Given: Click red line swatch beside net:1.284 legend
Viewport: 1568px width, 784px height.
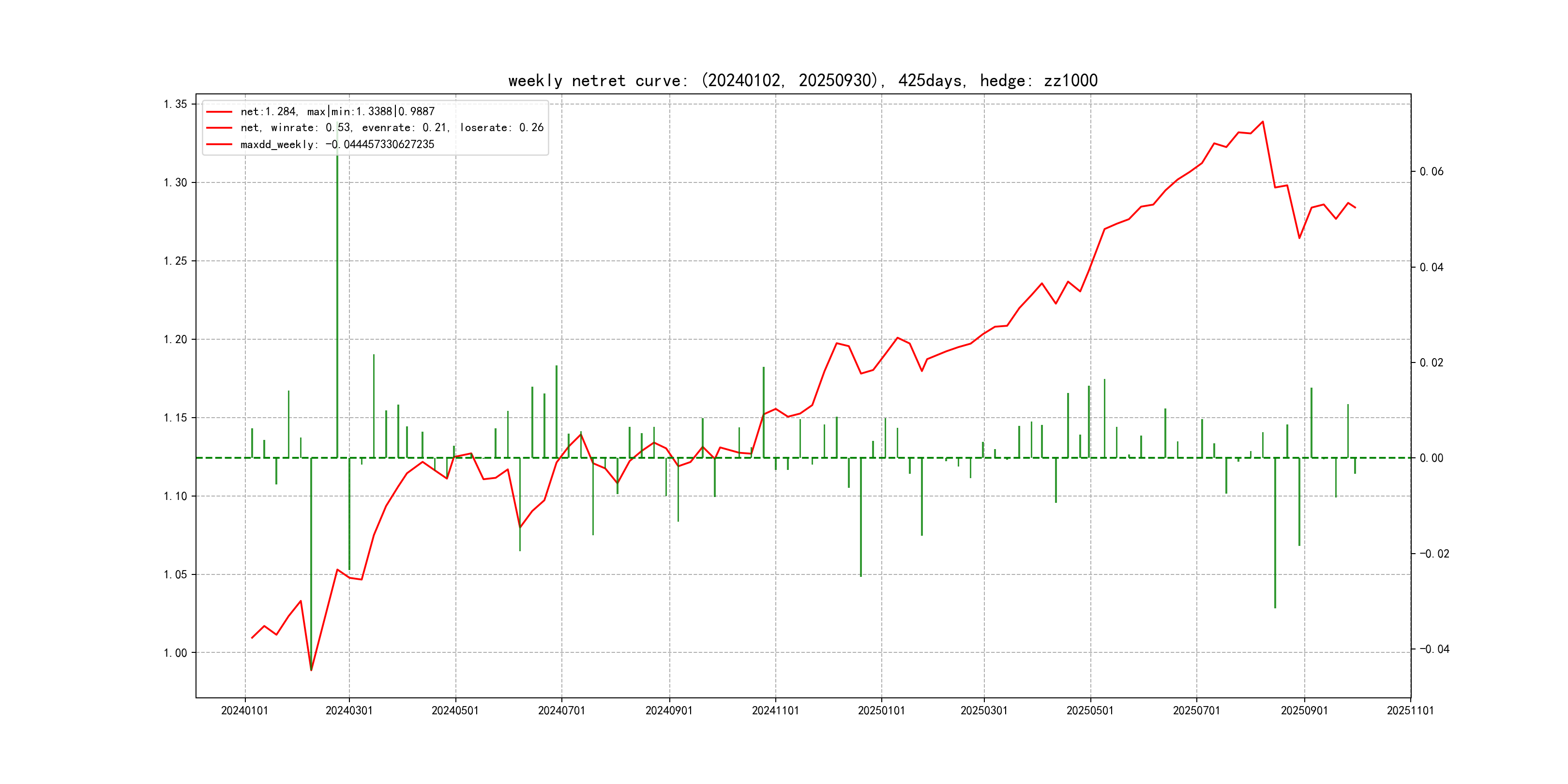Looking at the screenshot, I should pyautogui.click(x=219, y=112).
